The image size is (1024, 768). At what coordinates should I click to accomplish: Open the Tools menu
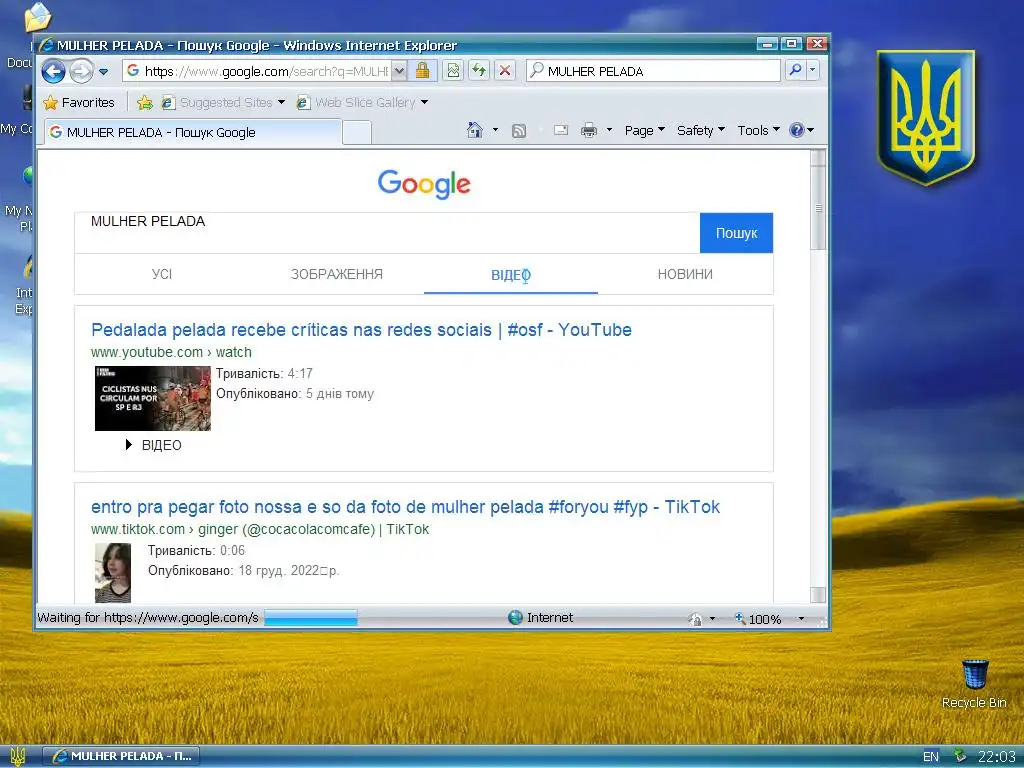tap(758, 131)
